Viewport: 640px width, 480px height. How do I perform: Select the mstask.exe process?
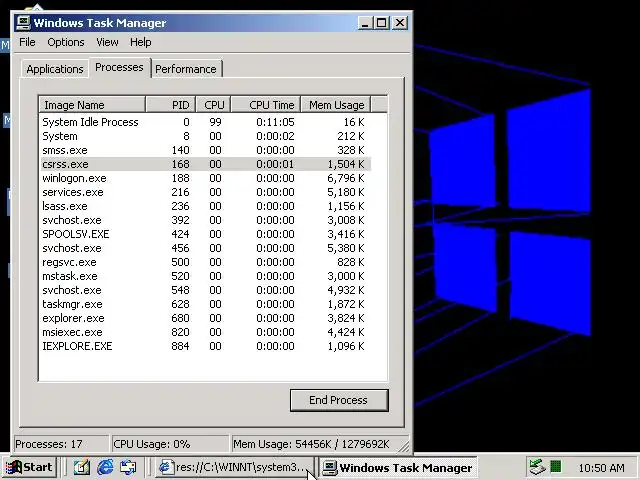205,276
